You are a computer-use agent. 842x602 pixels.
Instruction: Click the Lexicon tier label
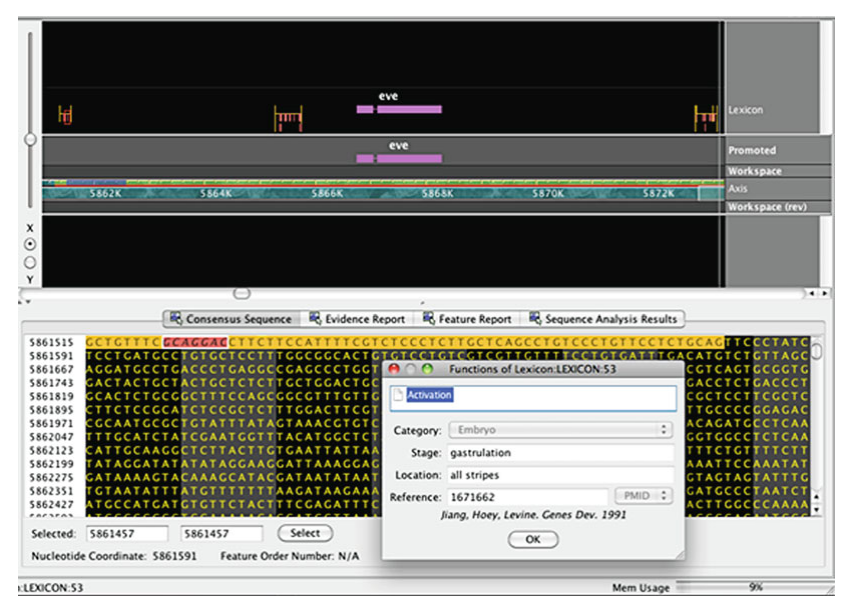point(745,110)
